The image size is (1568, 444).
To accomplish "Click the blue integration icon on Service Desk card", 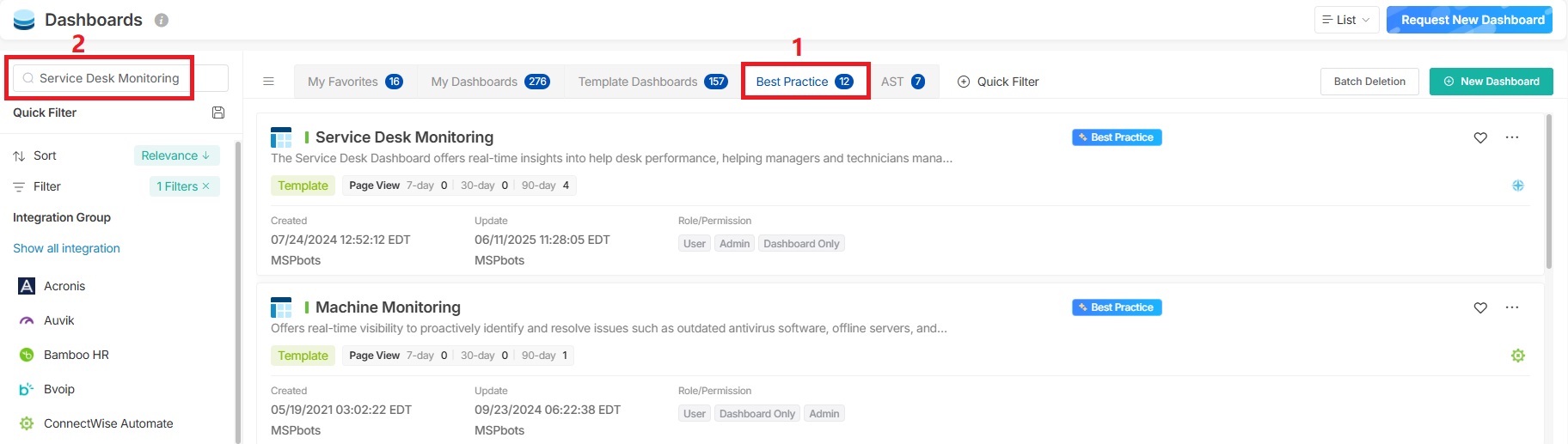I will (1518, 186).
